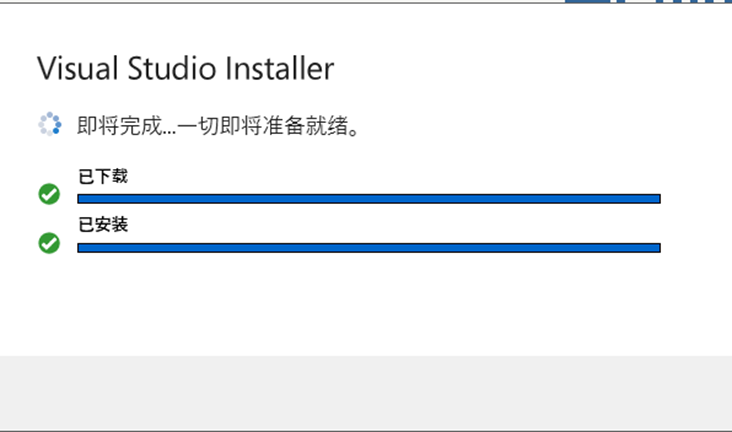
Task: Click the 即将完成 status text
Action: (120, 126)
